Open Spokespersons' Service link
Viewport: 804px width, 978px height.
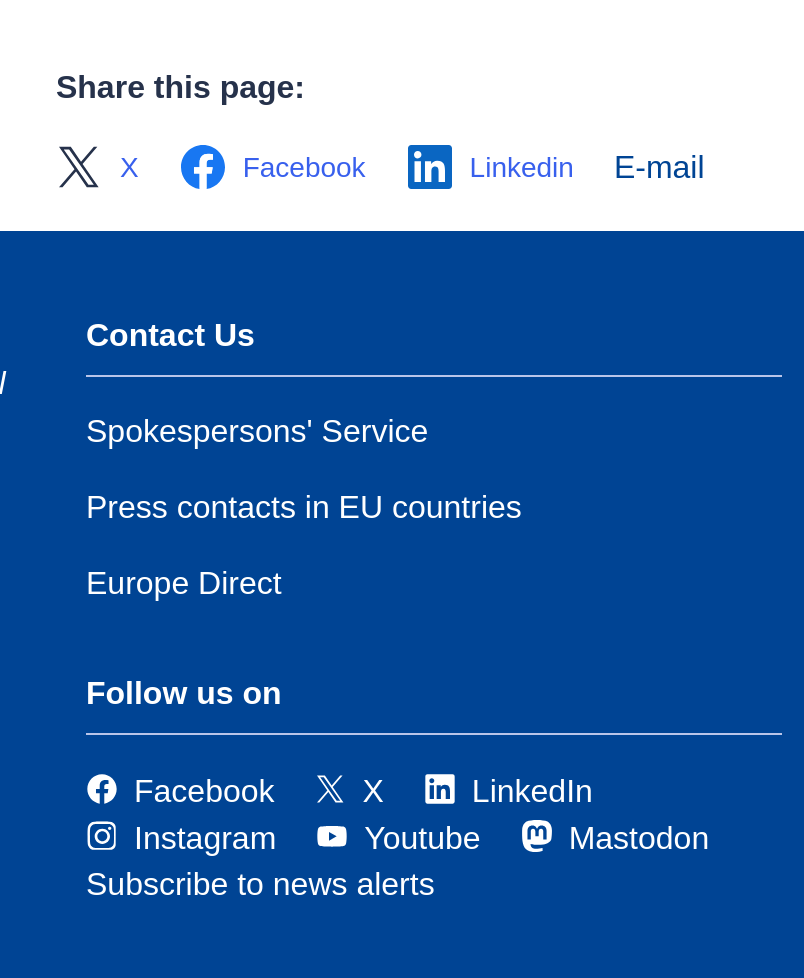point(257,431)
